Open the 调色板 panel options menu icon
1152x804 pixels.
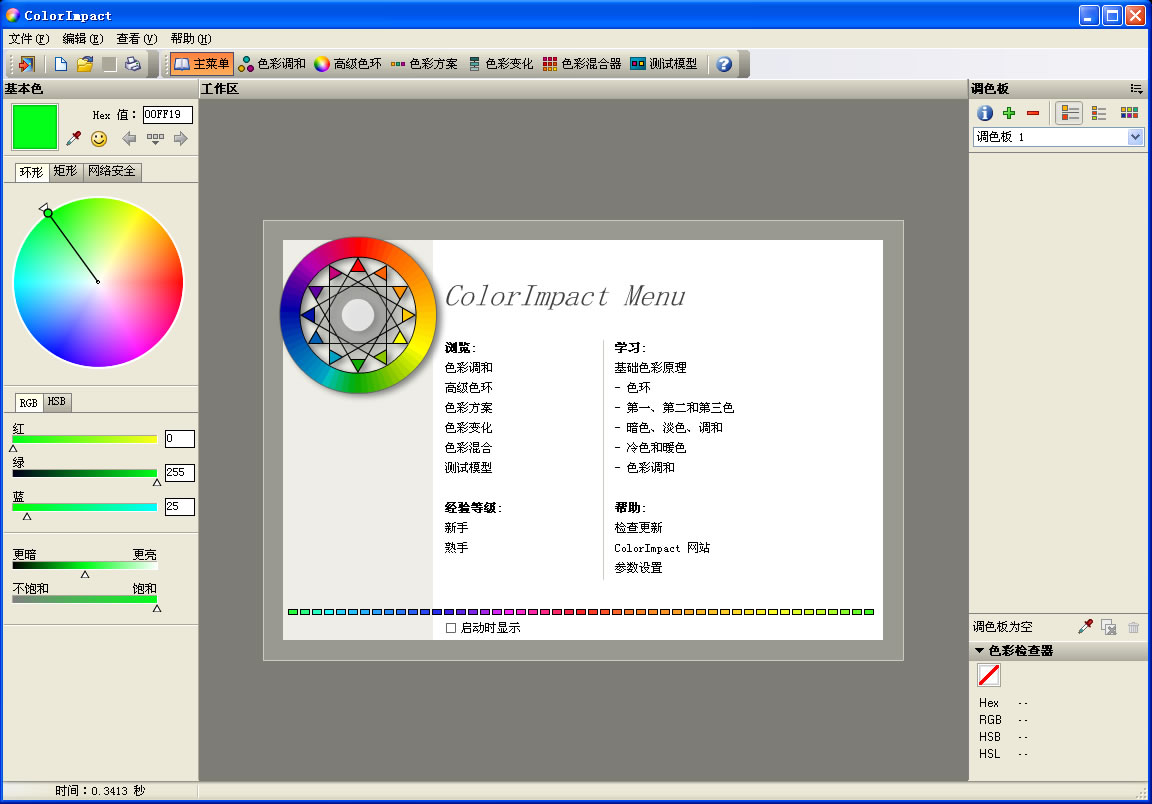click(1136, 89)
